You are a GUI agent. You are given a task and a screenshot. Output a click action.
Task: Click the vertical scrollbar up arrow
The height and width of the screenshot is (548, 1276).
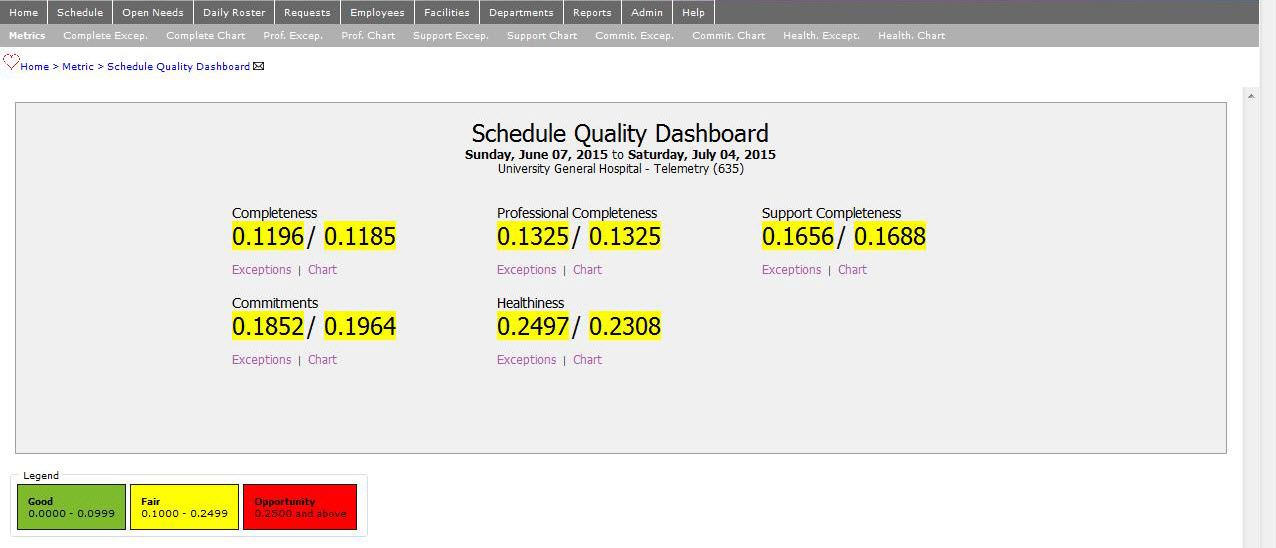tap(1250, 95)
